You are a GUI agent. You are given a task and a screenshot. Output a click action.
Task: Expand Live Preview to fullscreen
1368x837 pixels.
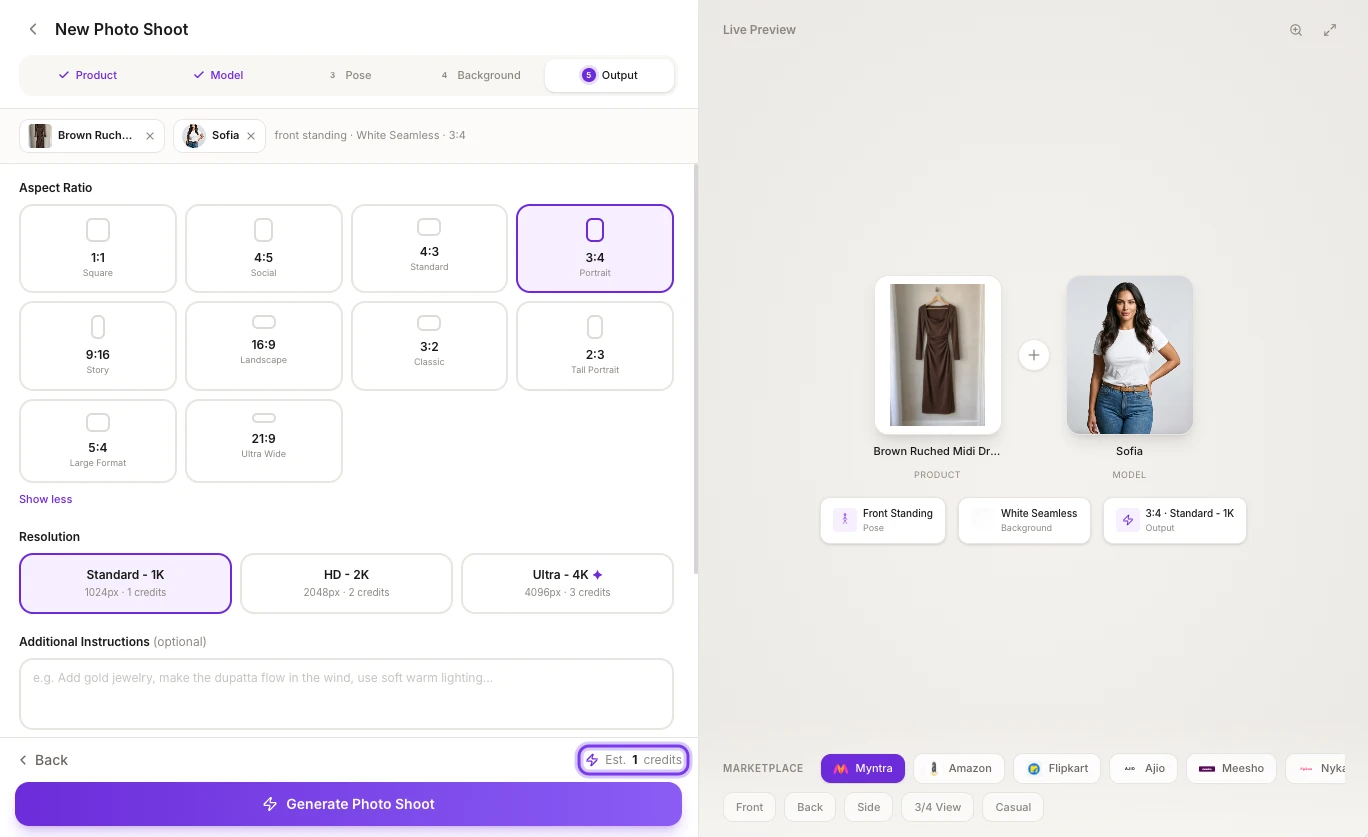tap(1330, 30)
